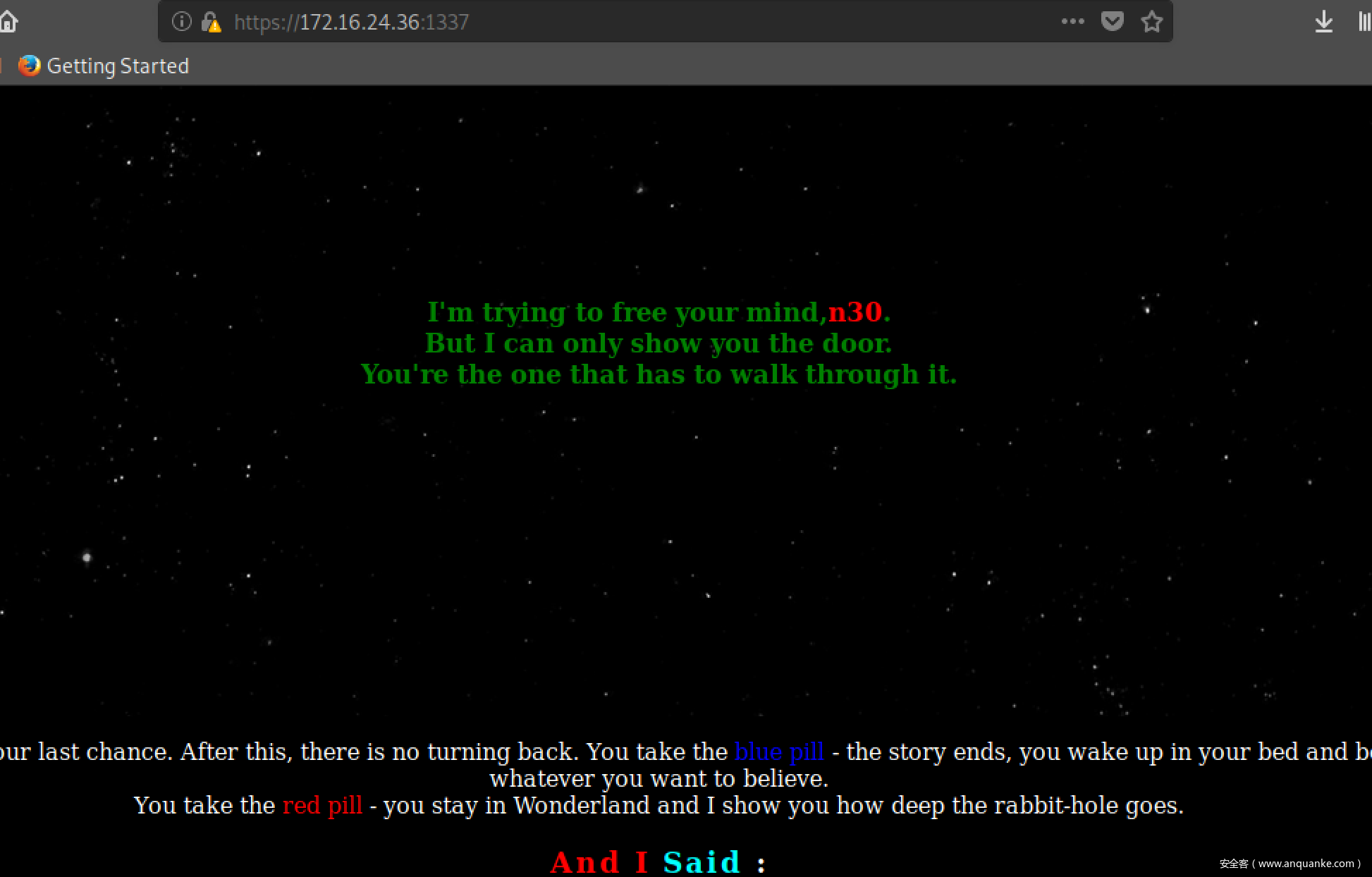
Task: Open the Library icon
Action: (1364, 22)
